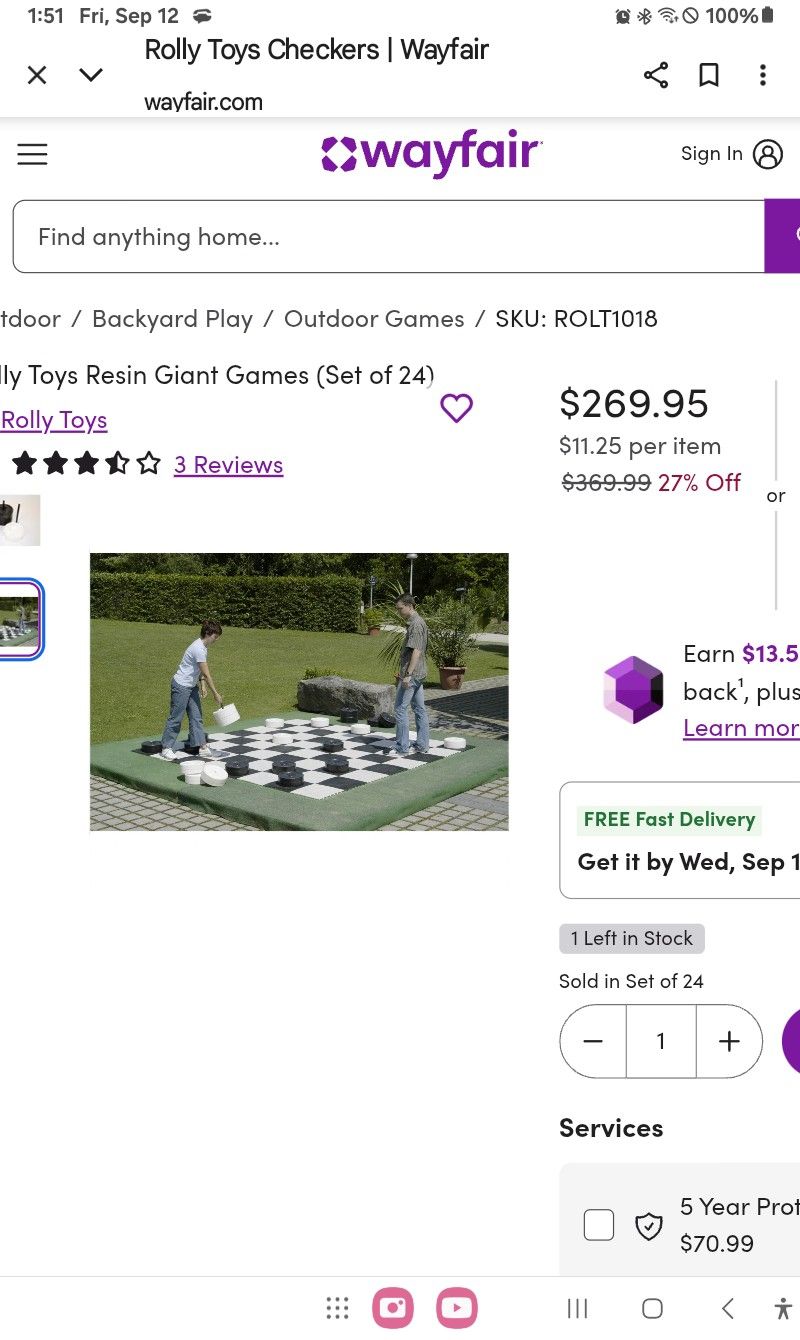Go to Wayfair home via logo
The width and height of the screenshot is (800, 1340).
coord(431,154)
